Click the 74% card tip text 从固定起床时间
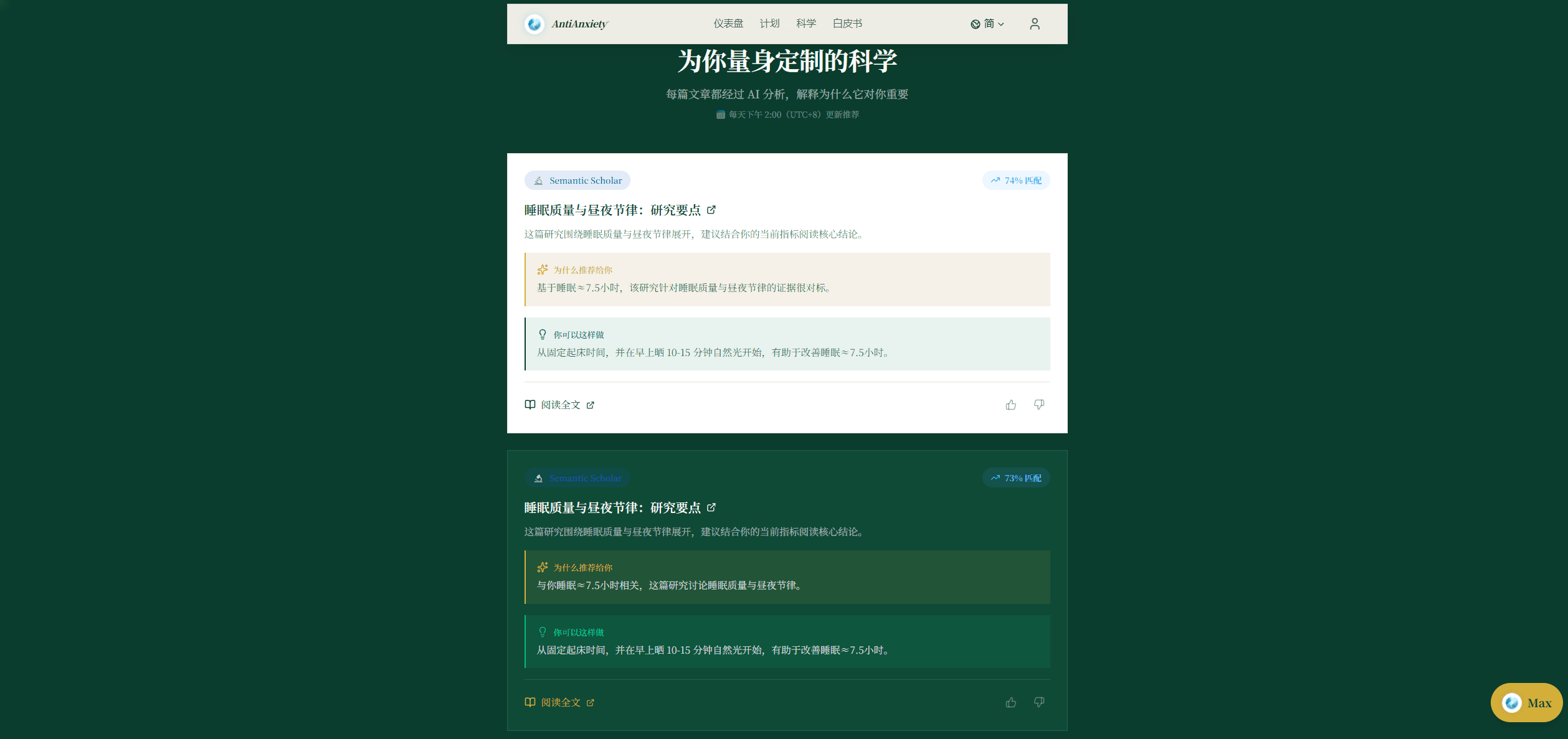The image size is (1568, 739). coord(715,352)
